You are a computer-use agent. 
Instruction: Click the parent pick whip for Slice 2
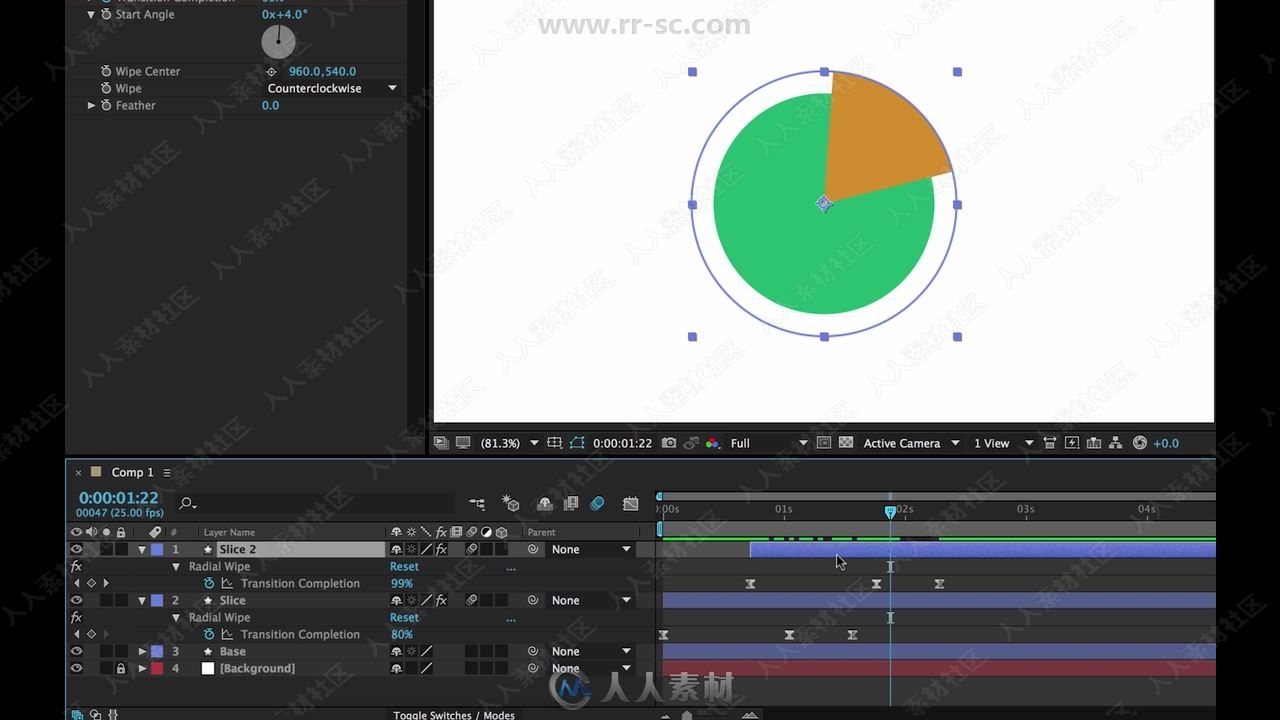[533, 549]
